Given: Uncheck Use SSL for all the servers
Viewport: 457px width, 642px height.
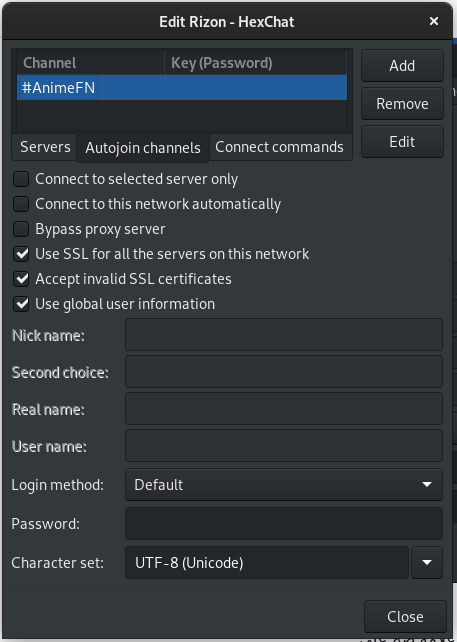Looking at the screenshot, I should 21,254.
